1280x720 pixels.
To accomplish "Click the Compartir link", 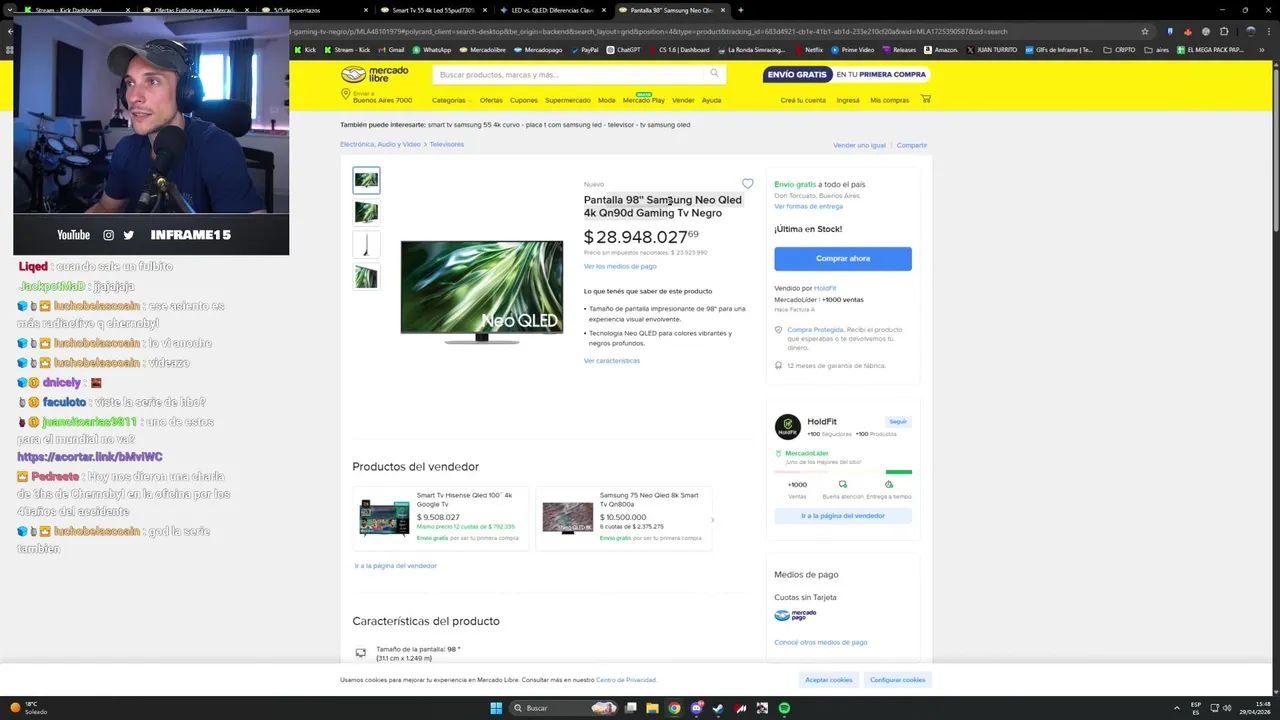I will click(x=912, y=145).
